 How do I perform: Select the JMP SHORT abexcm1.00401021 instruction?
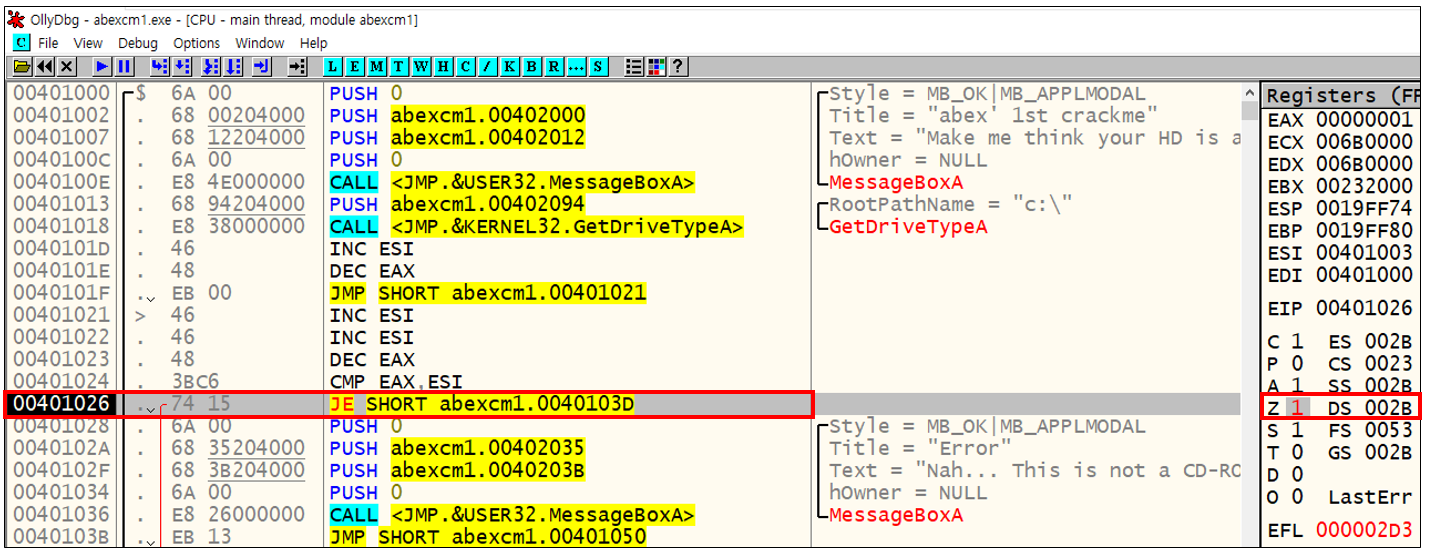[x=487, y=293]
